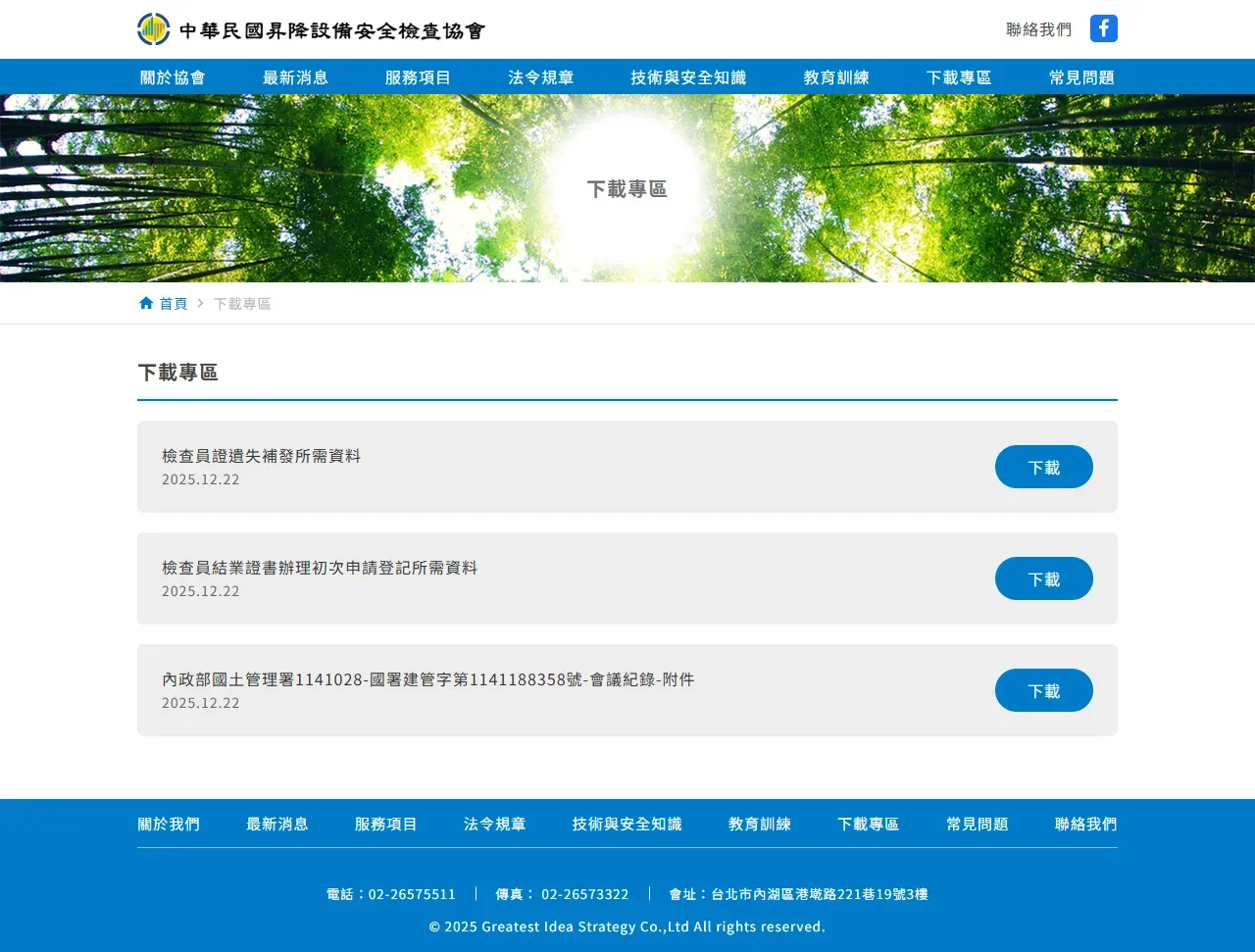Open the 服務項目 menu
Viewport: 1255px width, 952px height.
[419, 76]
